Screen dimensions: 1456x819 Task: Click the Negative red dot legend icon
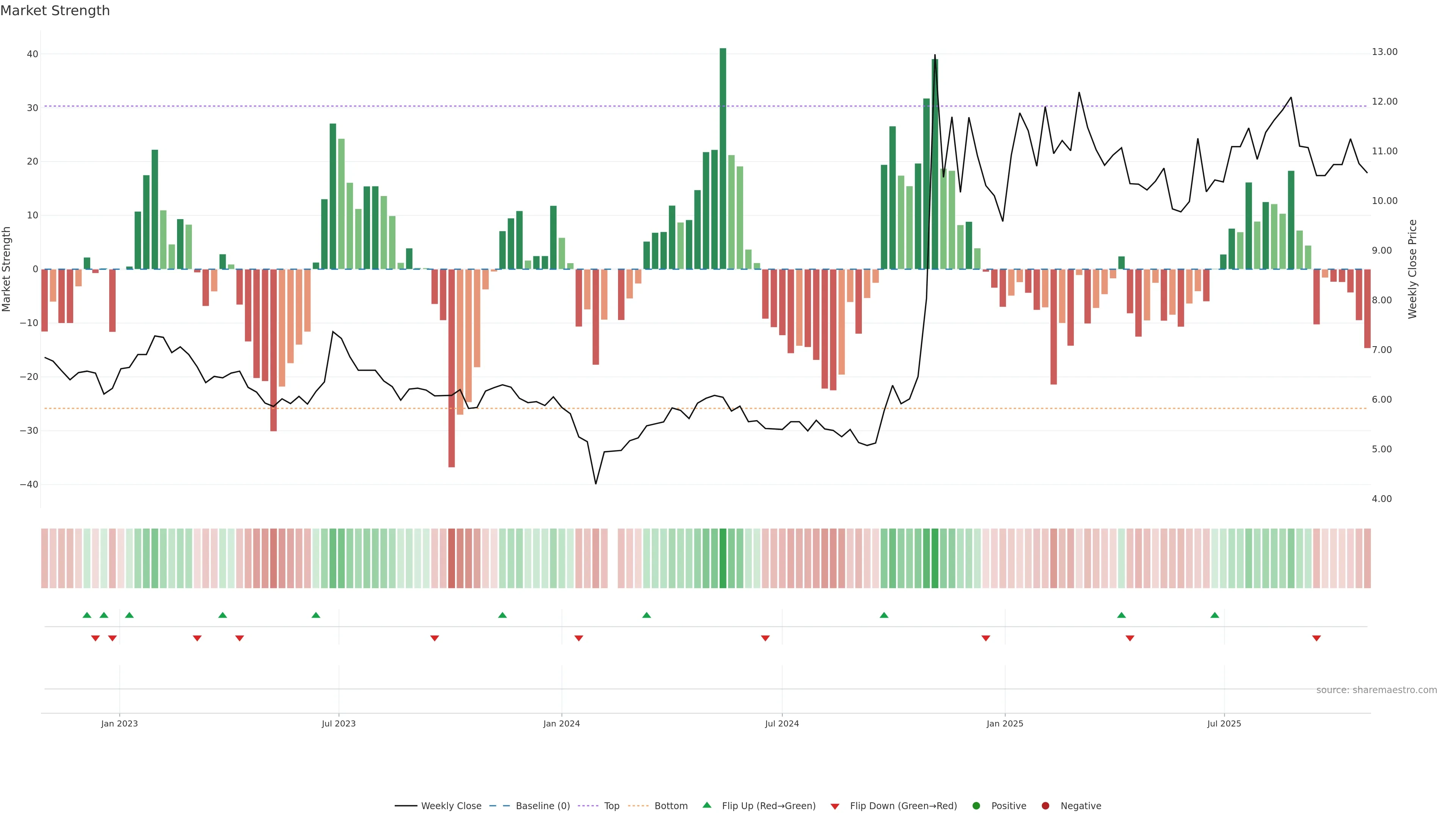point(1045,805)
